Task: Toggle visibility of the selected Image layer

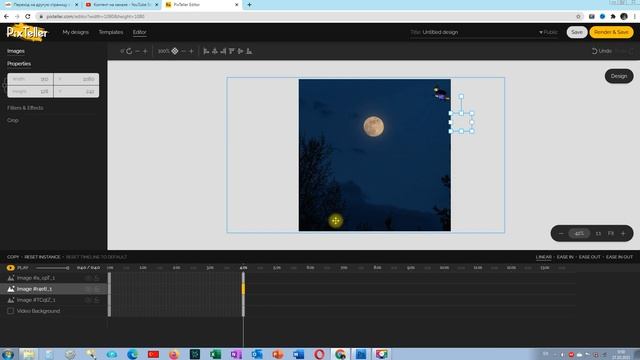Action: click(x=88, y=289)
